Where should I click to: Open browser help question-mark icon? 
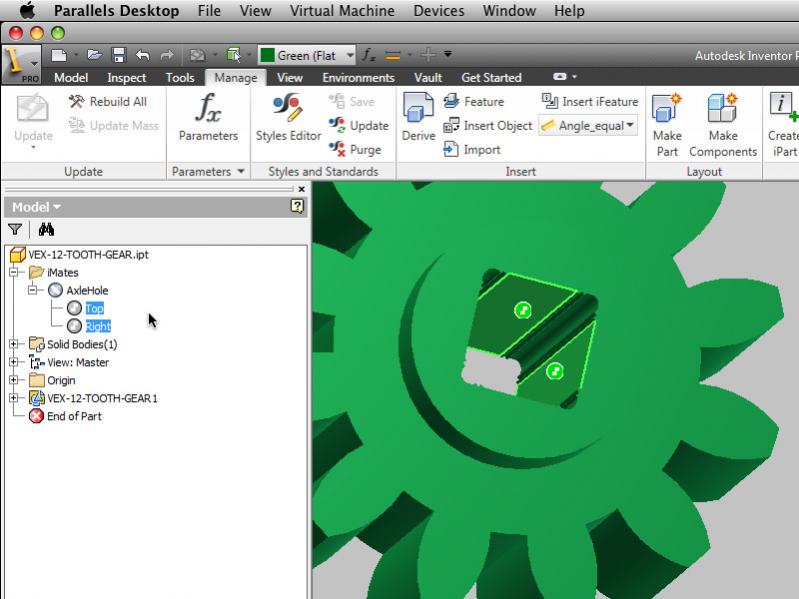coord(297,206)
